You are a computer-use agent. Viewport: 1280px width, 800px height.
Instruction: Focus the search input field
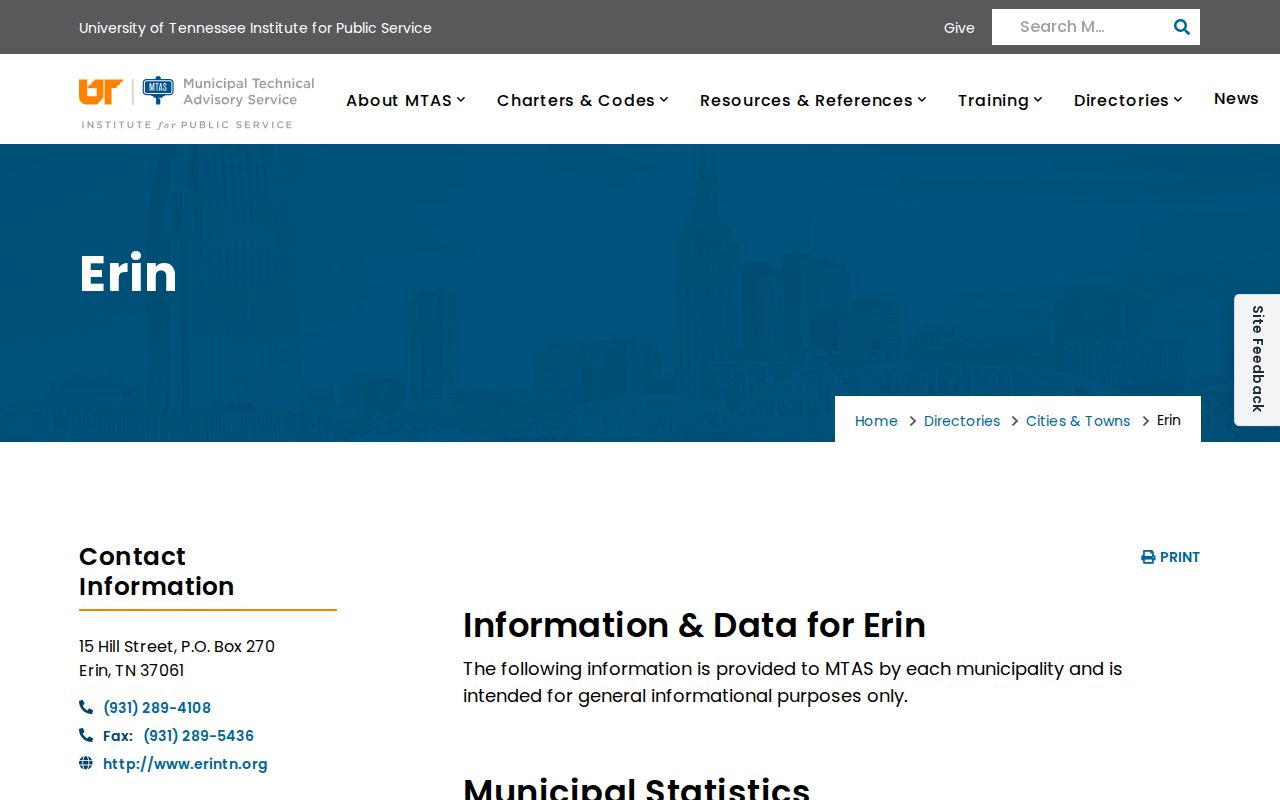pos(1080,27)
